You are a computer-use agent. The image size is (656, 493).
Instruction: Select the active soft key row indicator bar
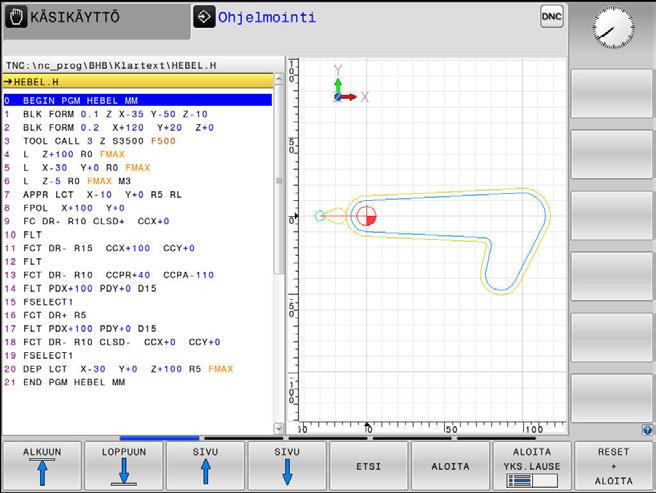pyautogui.click(x=159, y=438)
